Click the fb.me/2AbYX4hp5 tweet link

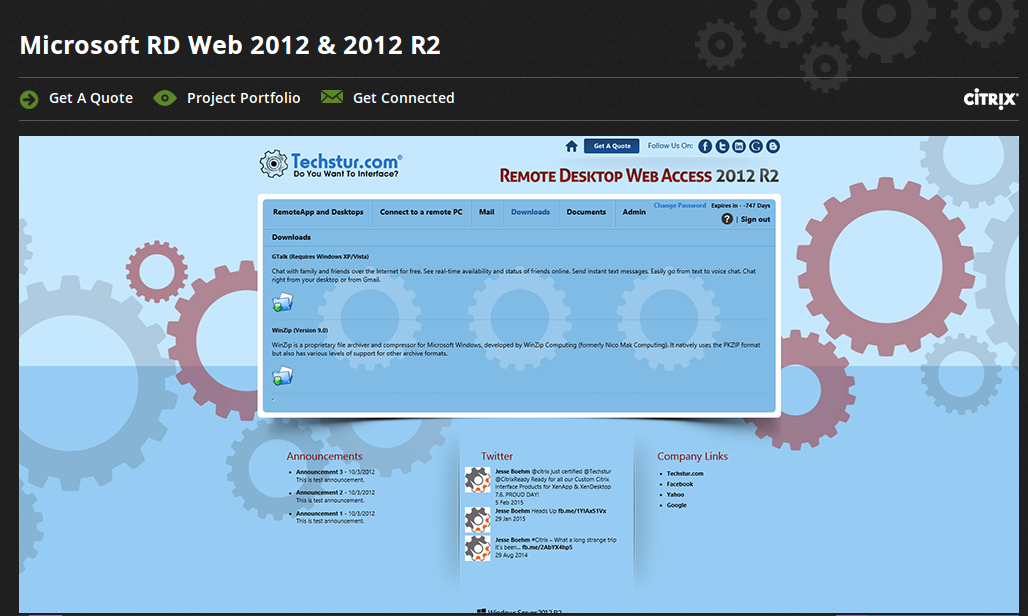[x=547, y=547]
